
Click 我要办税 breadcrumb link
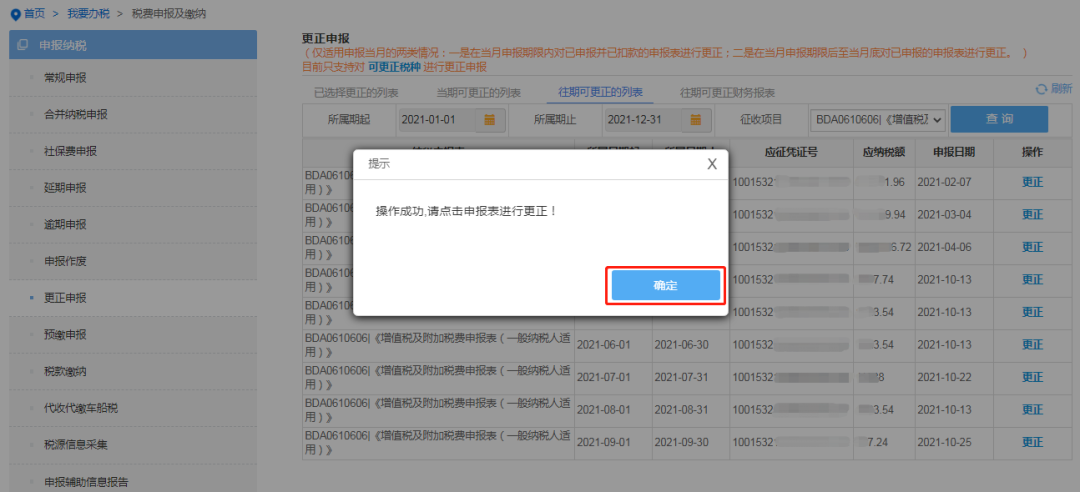click(91, 13)
